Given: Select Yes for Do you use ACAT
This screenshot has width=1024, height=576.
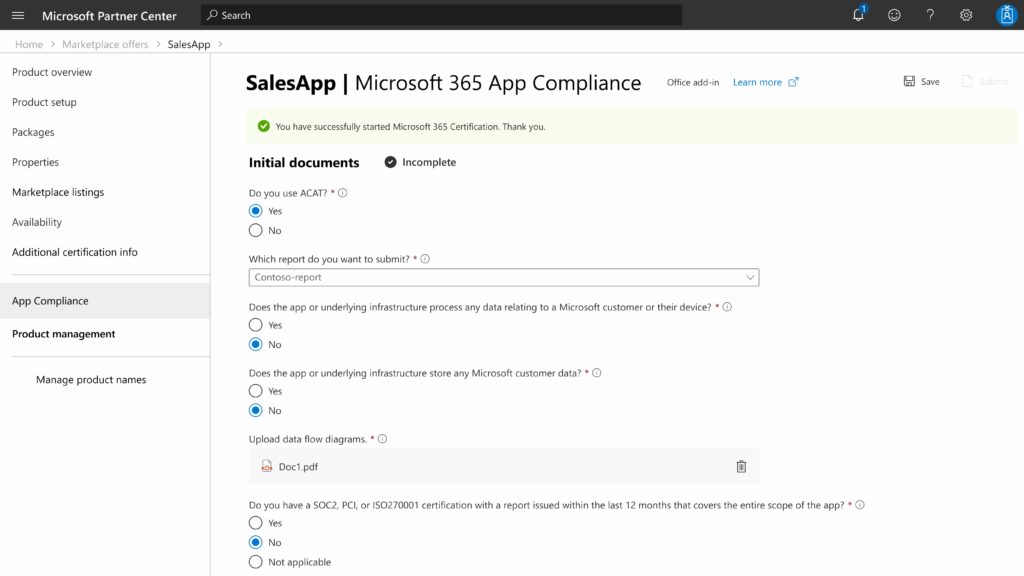Looking at the screenshot, I should coord(255,210).
